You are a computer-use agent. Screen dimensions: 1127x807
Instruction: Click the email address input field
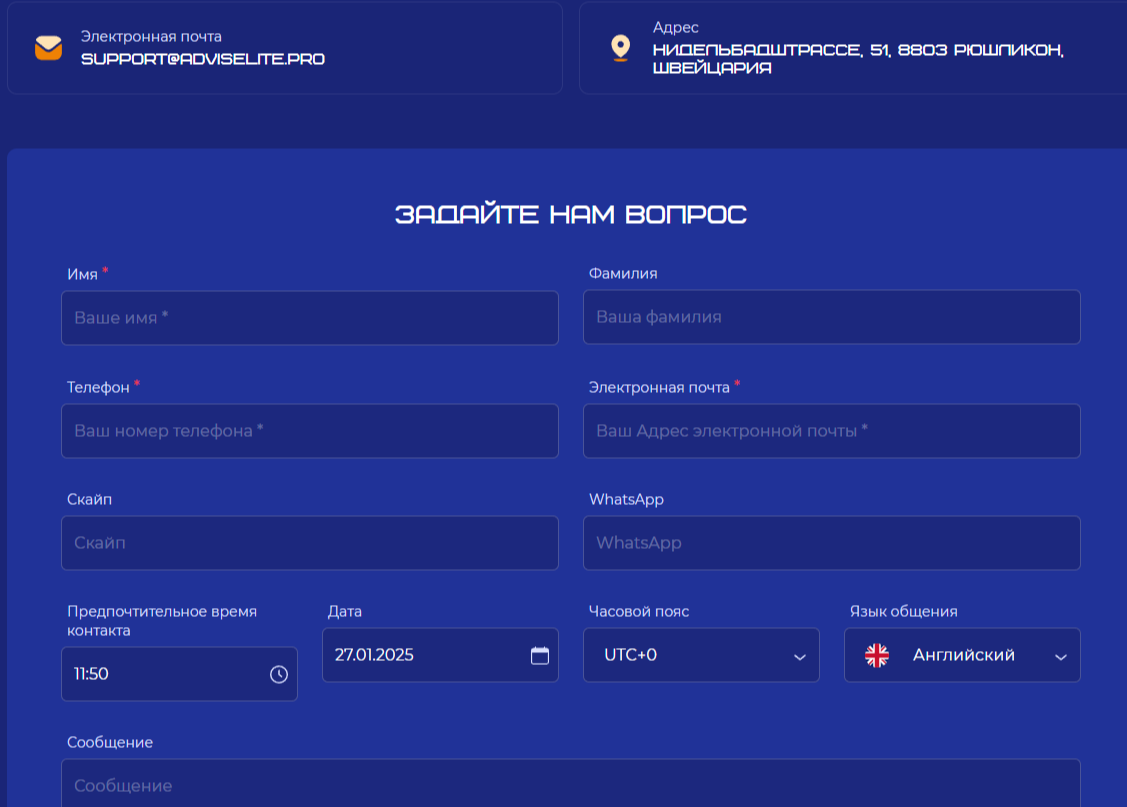[x=832, y=431]
